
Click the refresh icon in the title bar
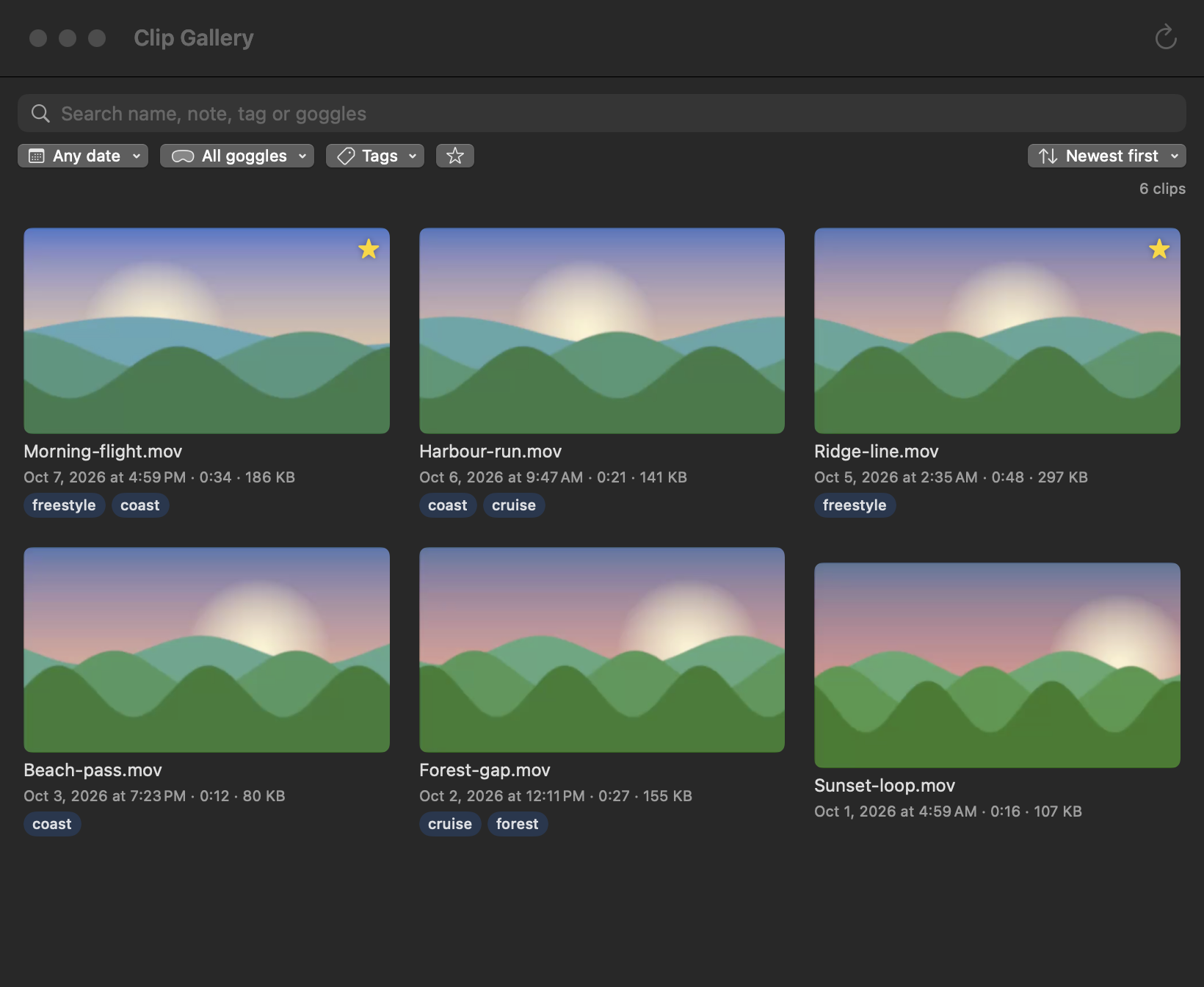coord(1165,37)
